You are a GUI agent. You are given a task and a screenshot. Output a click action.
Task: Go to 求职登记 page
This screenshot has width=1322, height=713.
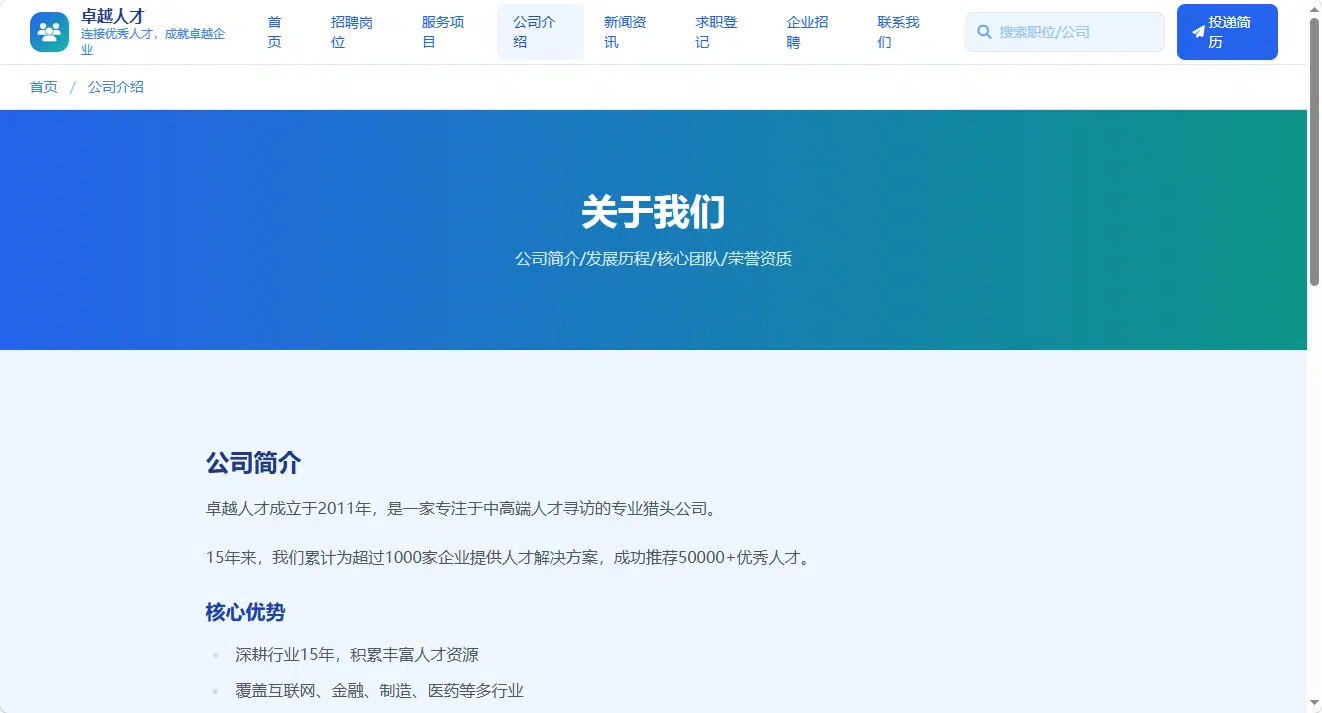pos(716,32)
